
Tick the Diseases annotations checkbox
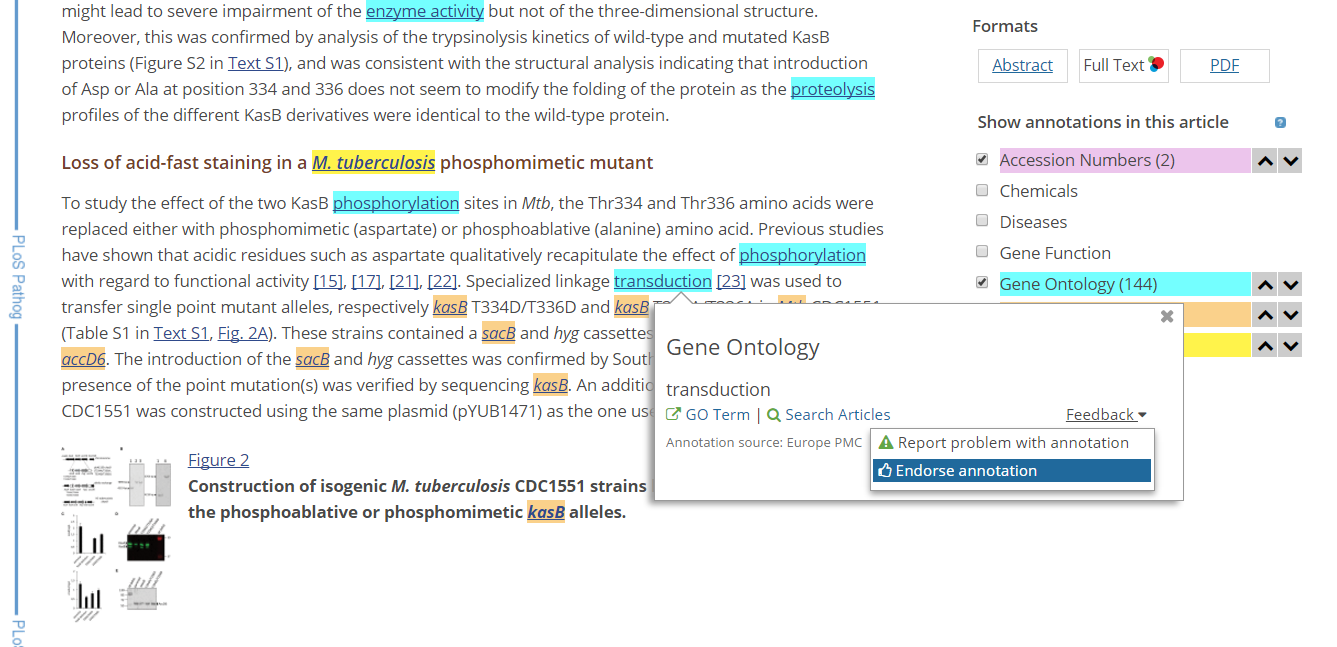[982, 222]
